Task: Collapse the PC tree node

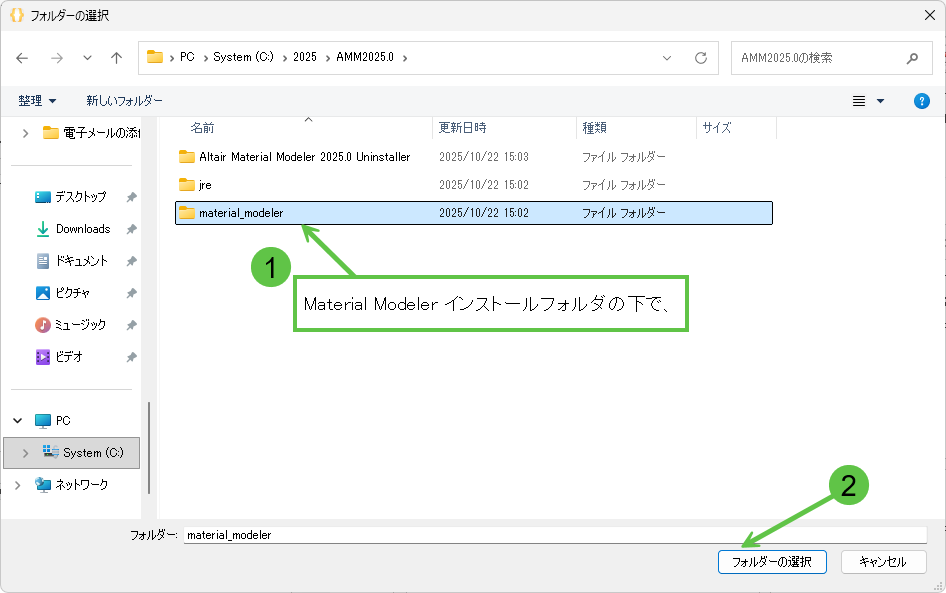Action: click(17, 420)
